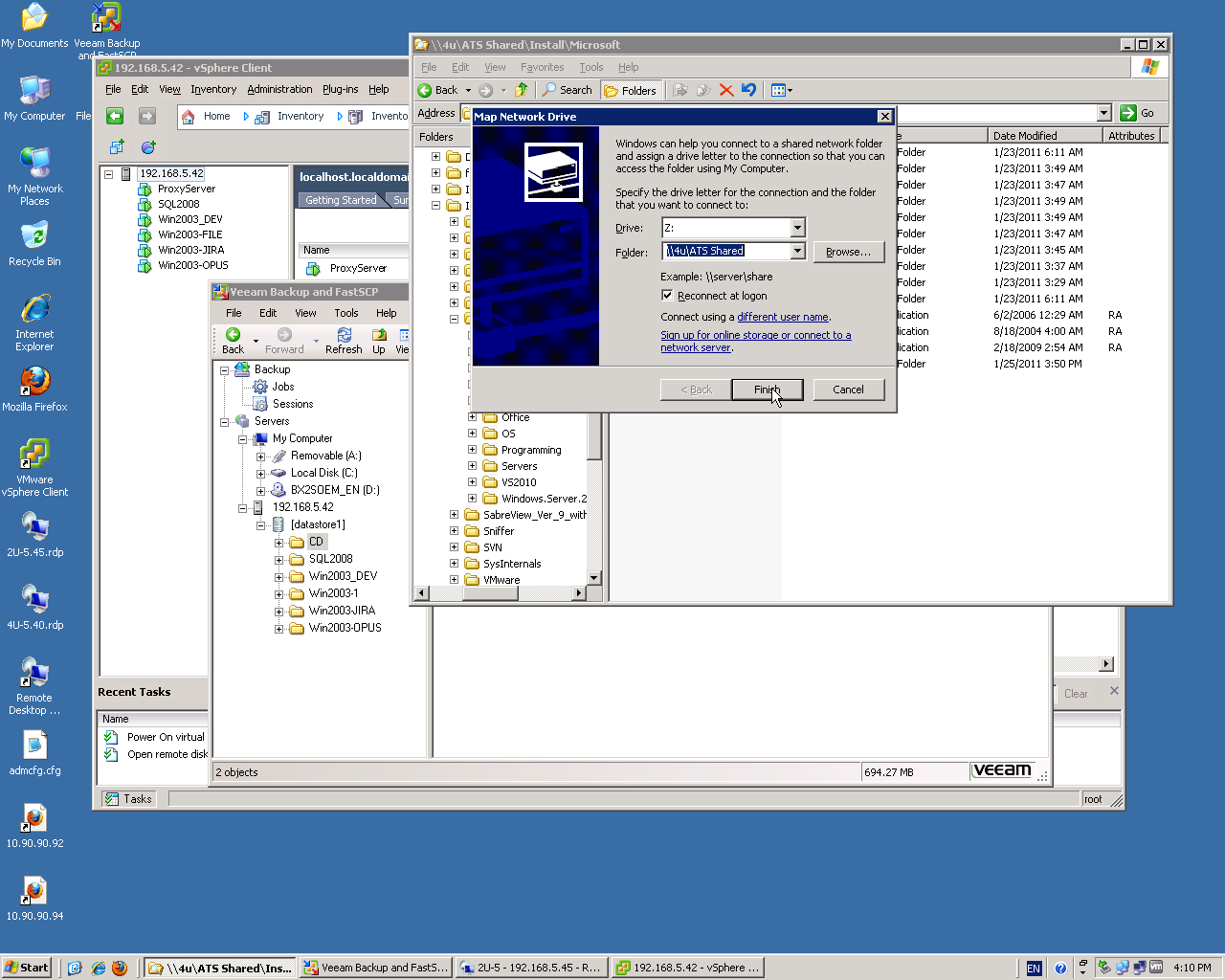
Task: Open the Tools menu in Veeam window
Action: [346, 313]
